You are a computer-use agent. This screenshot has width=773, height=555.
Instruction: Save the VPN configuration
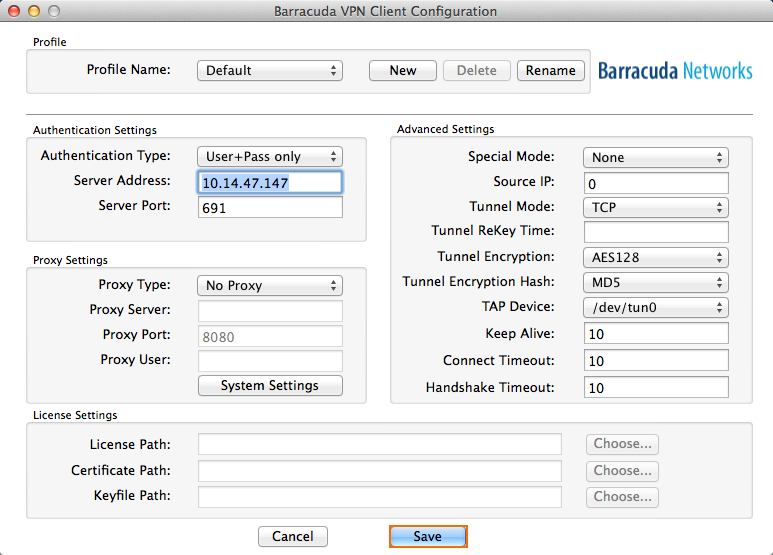point(428,536)
